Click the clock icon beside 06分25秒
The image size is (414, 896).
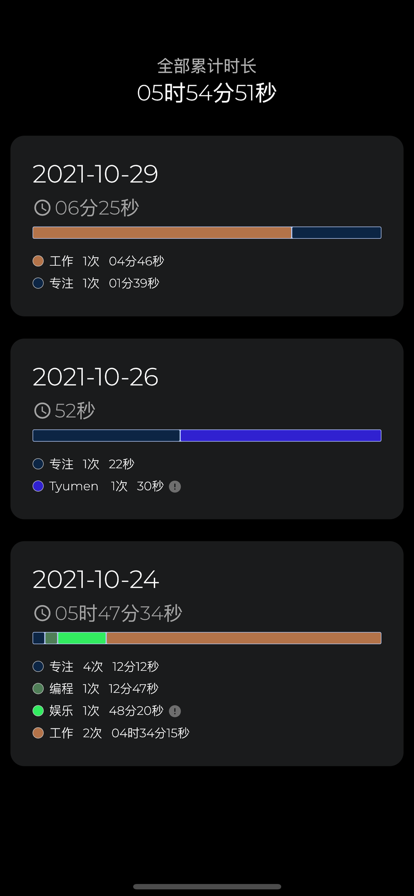coord(42,208)
